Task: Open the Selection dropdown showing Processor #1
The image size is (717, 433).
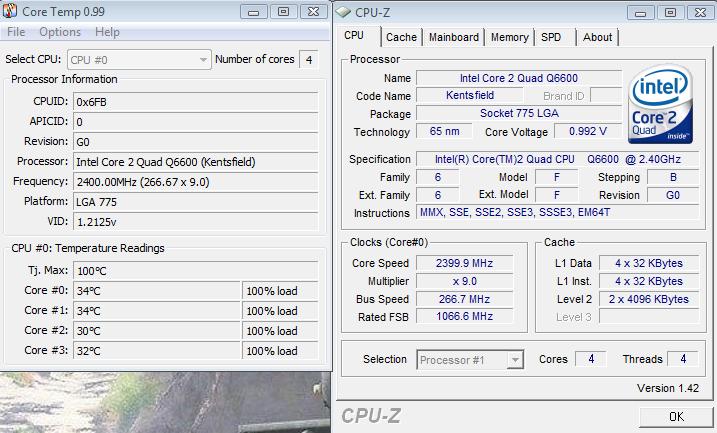Action: coord(470,360)
